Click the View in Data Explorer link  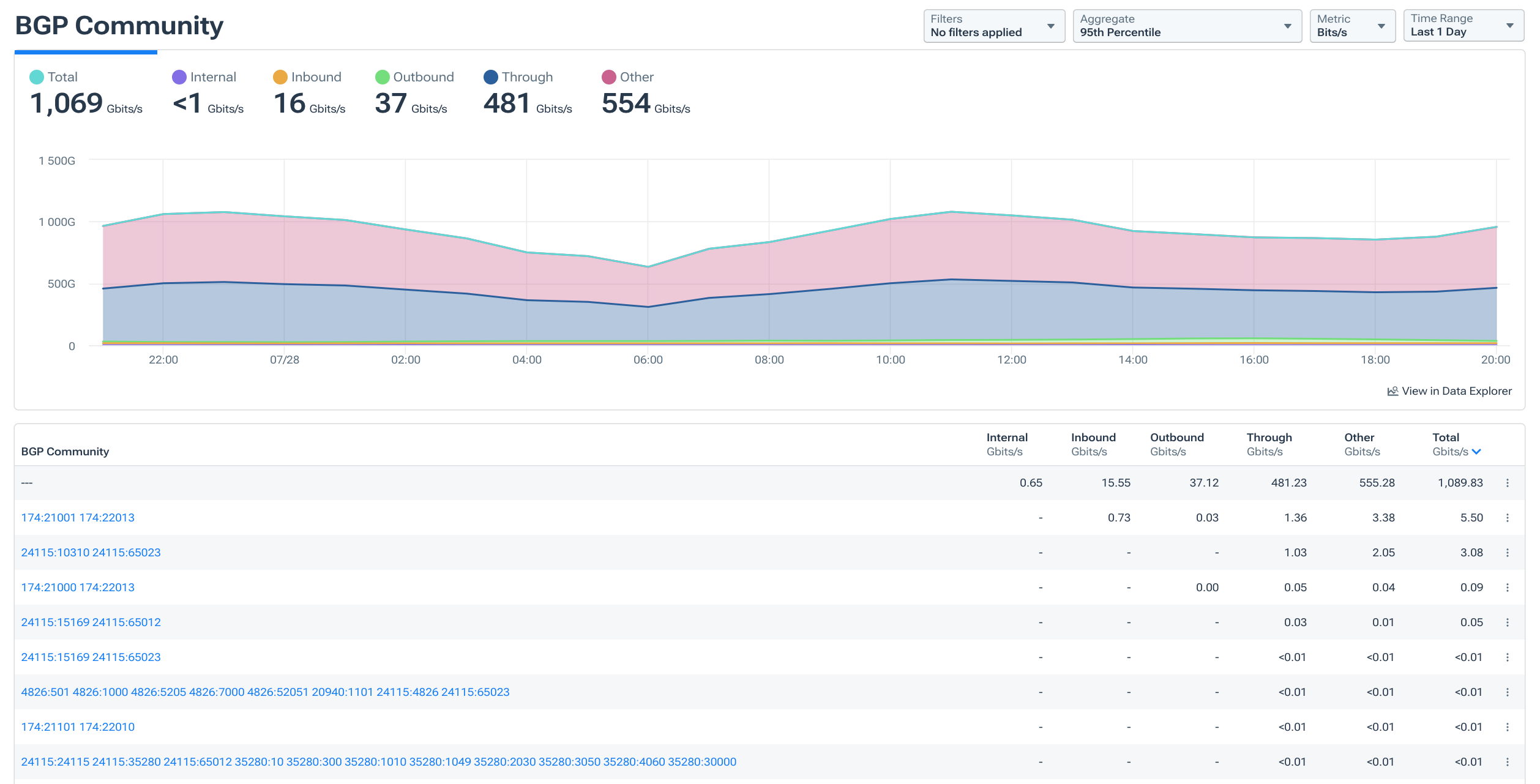(1457, 390)
